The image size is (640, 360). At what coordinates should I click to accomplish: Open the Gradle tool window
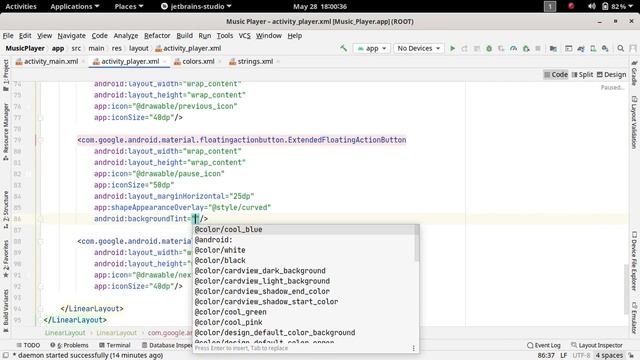634,73
